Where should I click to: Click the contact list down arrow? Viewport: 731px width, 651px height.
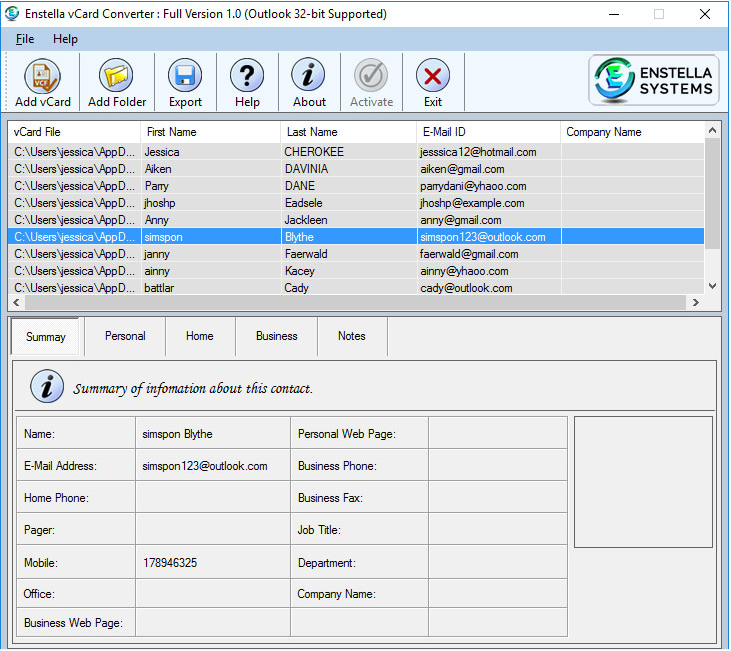tap(712, 286)
